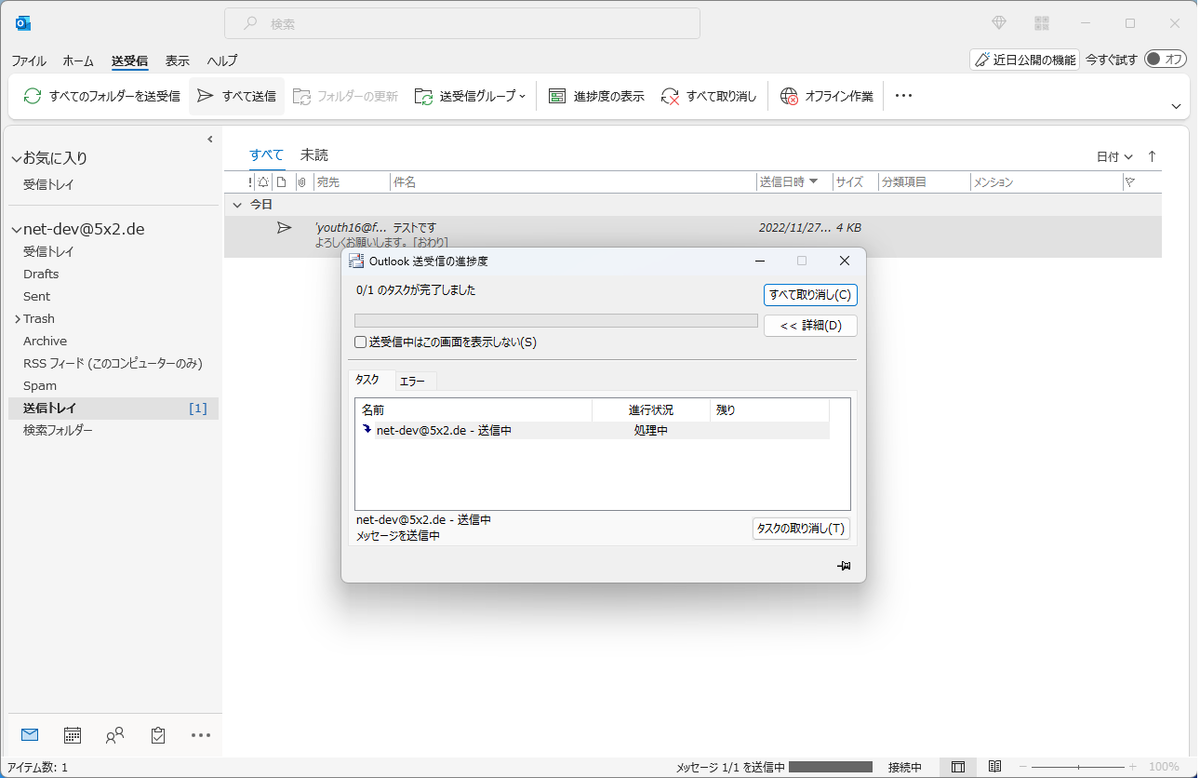Open the 表示 ribbon tab
The image size is (1200, 778).
click(x=177, y=61)
